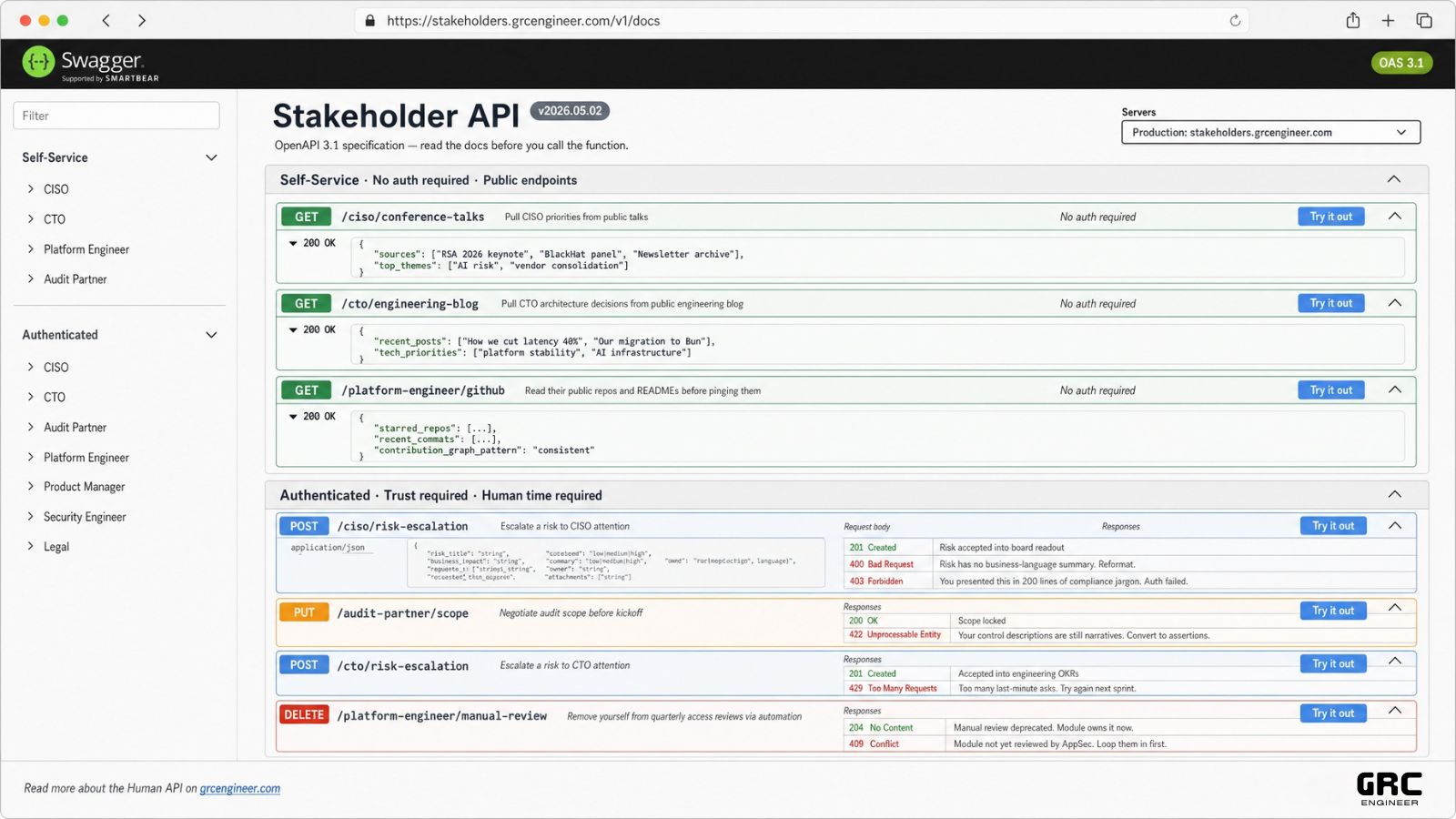This screenshot has height=819, width=1456.
Task: Collapse the /platform-engineer/github endpoint
Action: [1394, 389]
